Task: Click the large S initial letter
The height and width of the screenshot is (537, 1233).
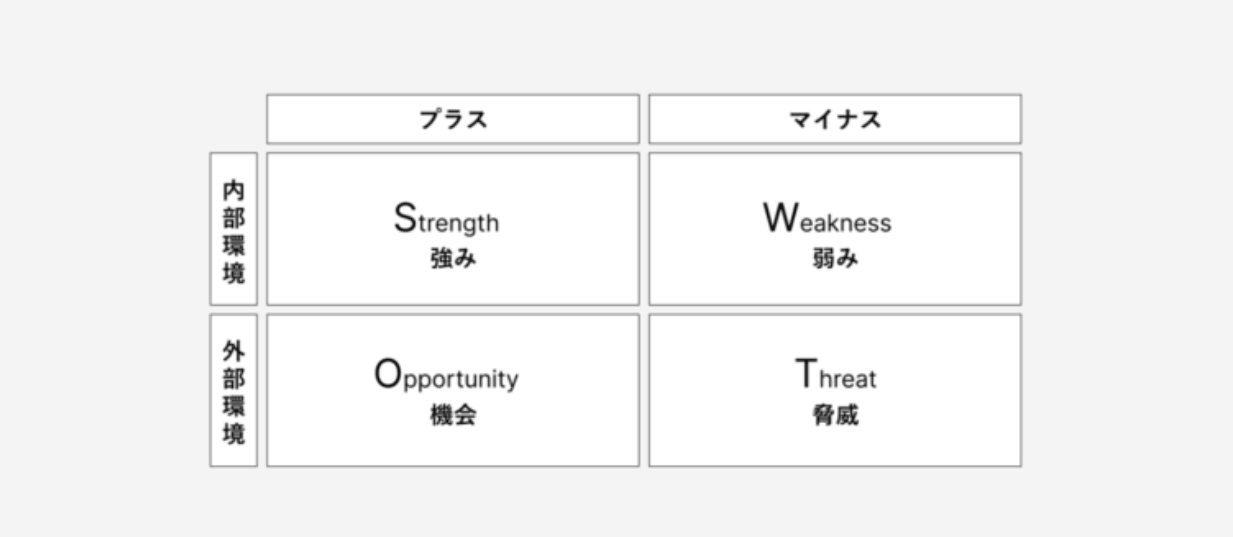Action: (x=404, y=217)
